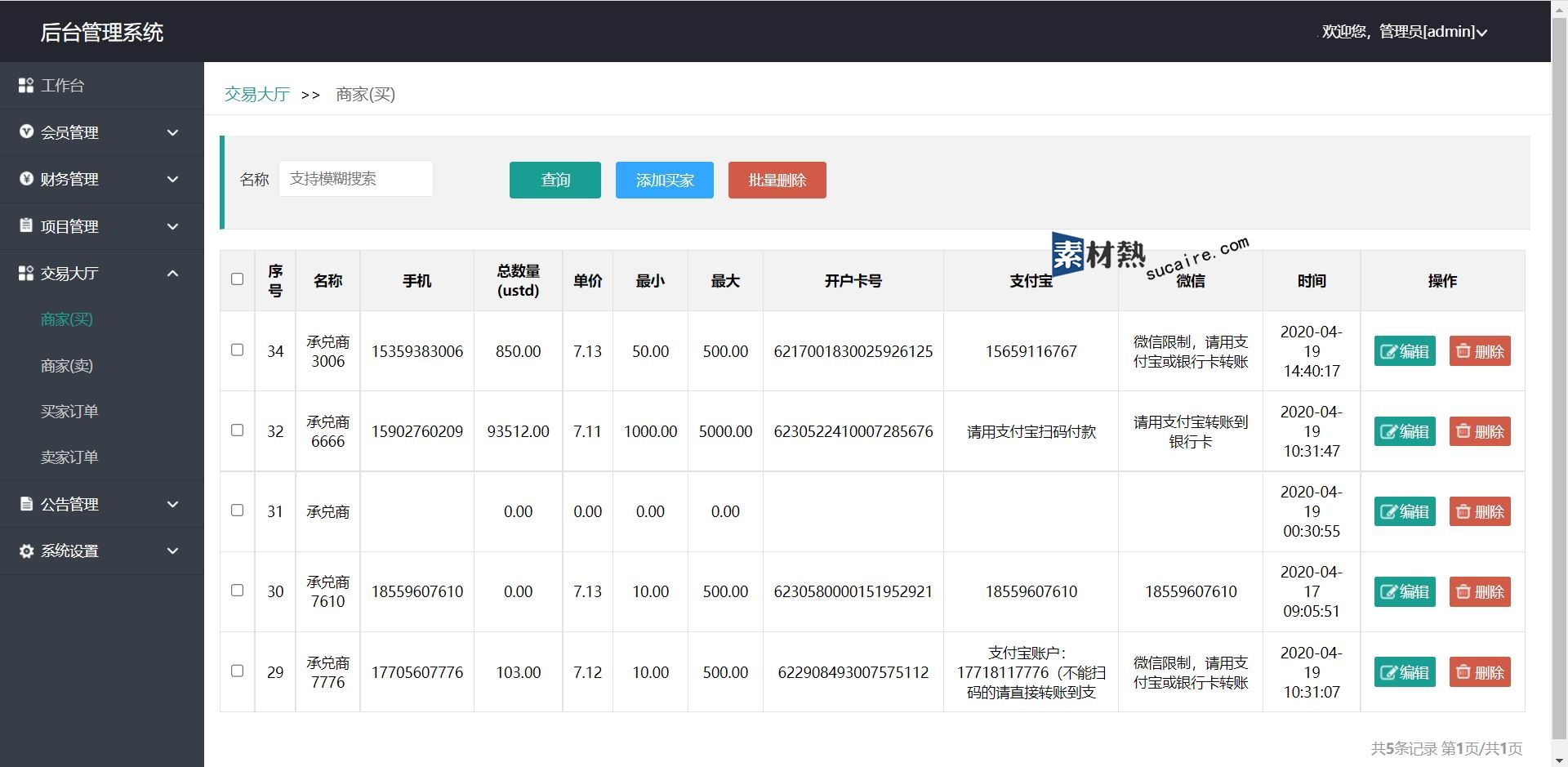Expand the 会员管理 menu chevron
Screen dimensions: 1568x767
click(172, 132)
